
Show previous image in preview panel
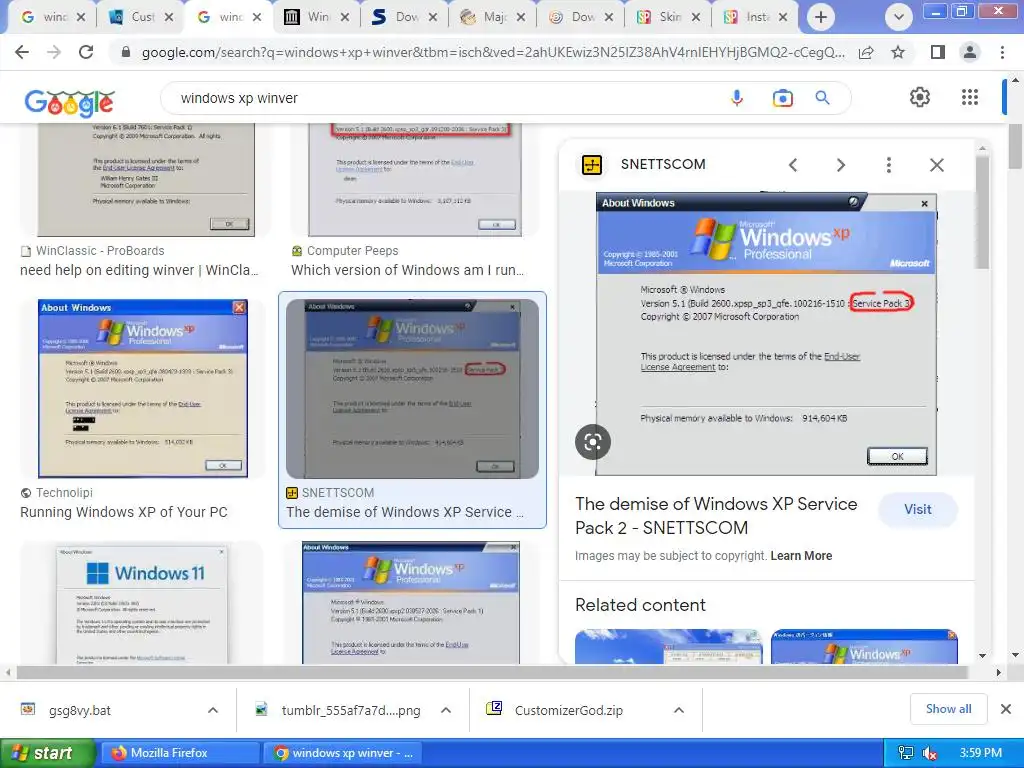point(793,165)
